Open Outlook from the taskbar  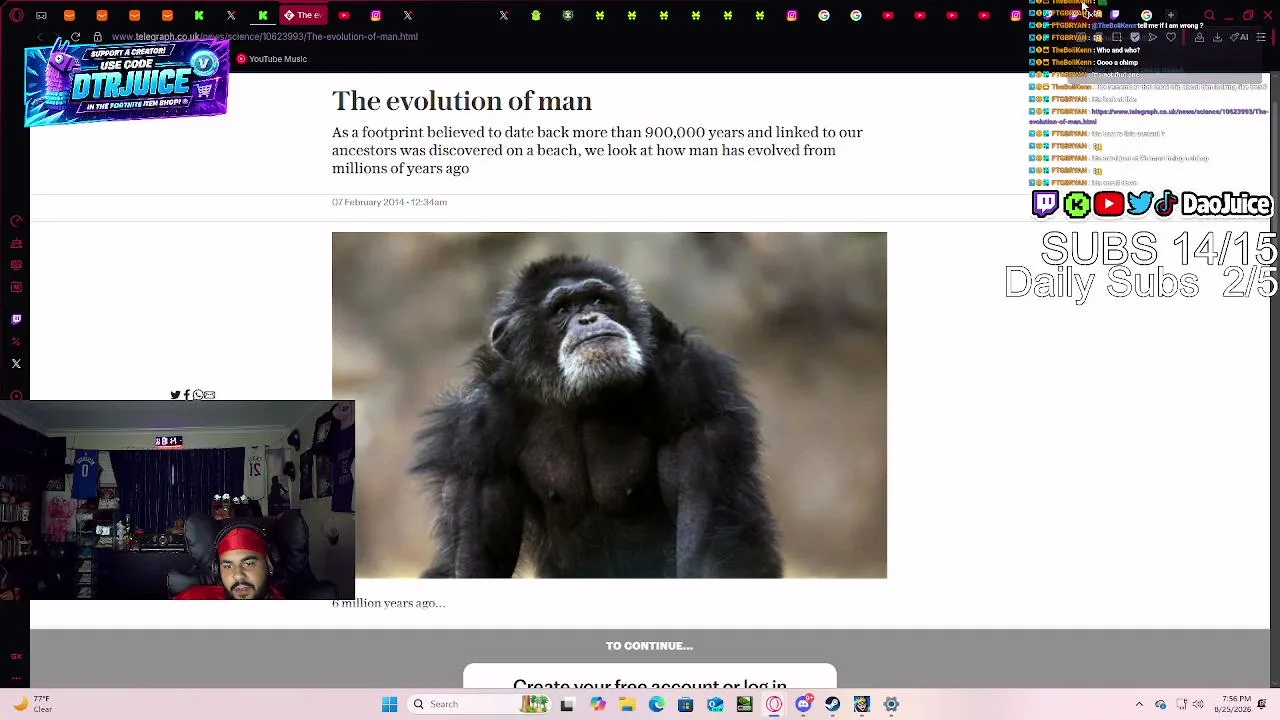click(715, 704)
